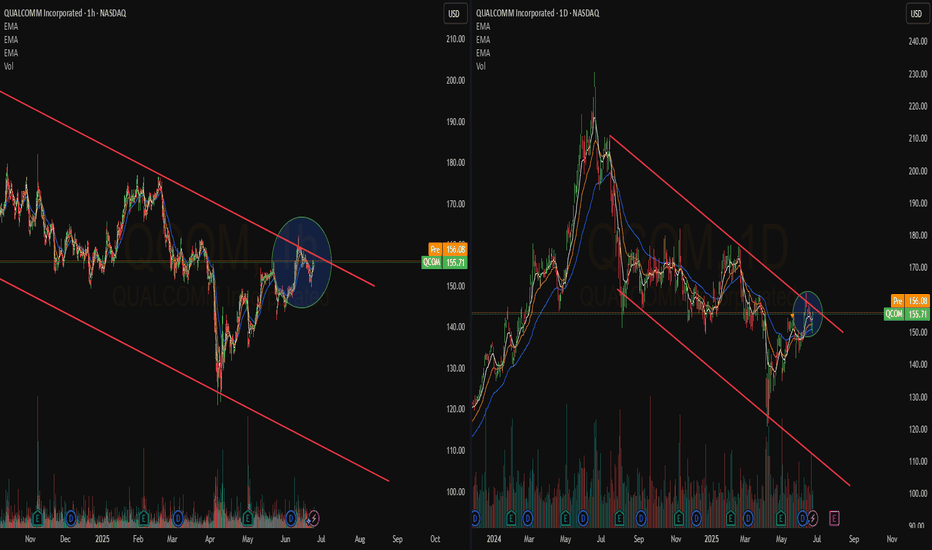Image resolution: width=932 pixels, height=550 pixels.
Task: Open the March dividend marker on 1h chart
Action: pyautogui.click(x=178, y=518)
